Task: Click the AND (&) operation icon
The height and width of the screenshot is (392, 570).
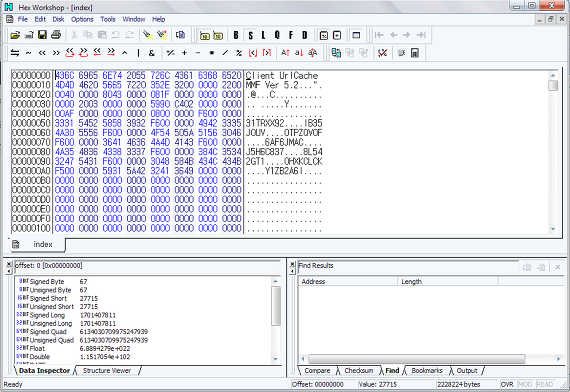Action: point(152,53)
